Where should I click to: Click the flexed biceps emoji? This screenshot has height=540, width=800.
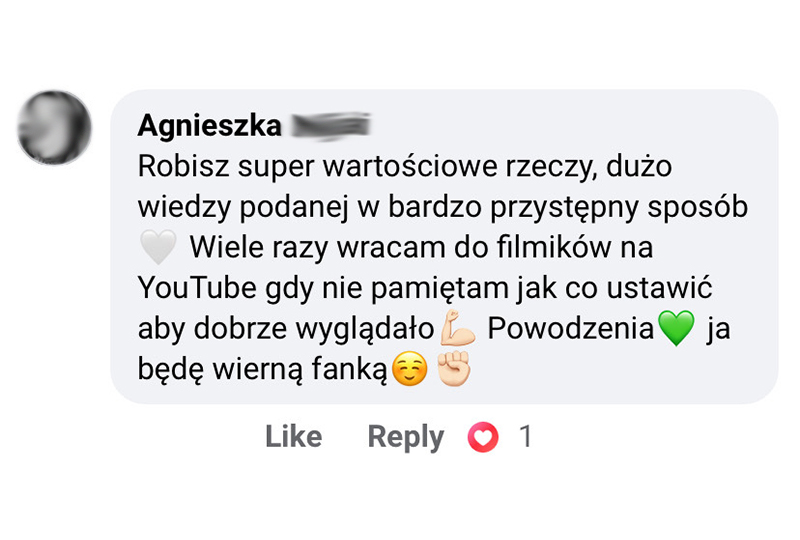coord(458,328)
